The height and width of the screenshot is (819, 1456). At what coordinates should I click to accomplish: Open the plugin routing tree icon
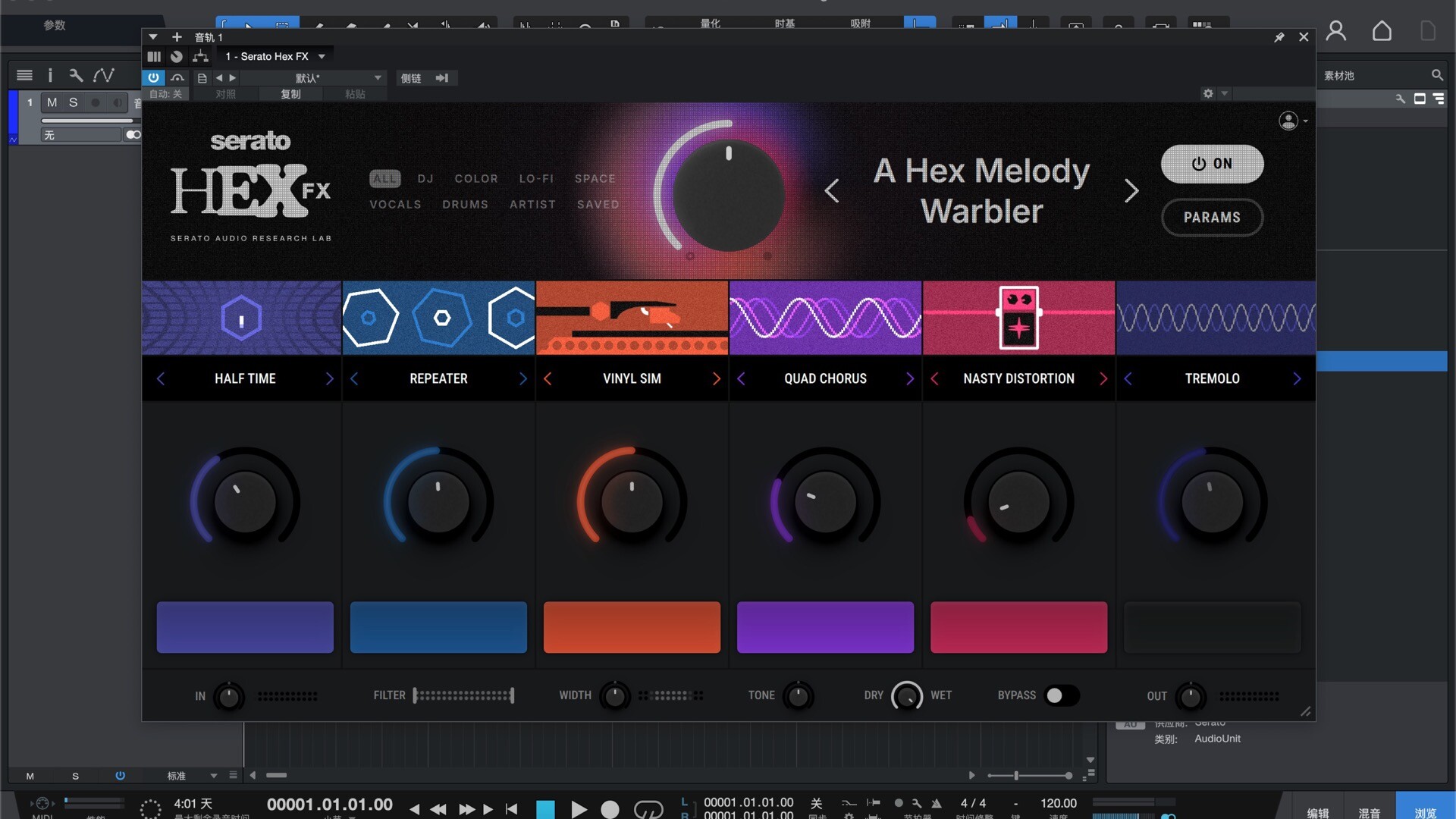pos(200,56)
